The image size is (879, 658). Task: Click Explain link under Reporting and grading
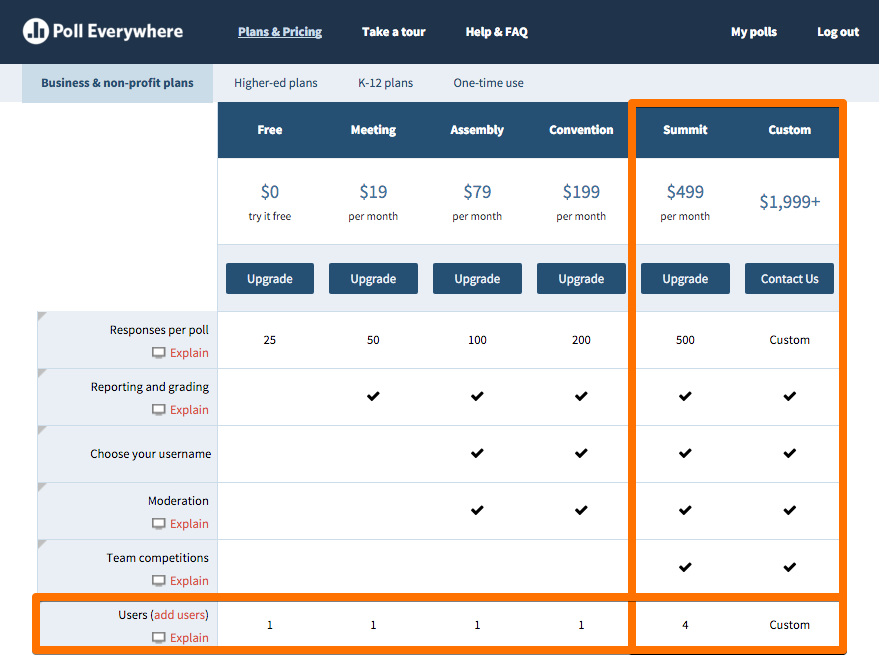189,410
